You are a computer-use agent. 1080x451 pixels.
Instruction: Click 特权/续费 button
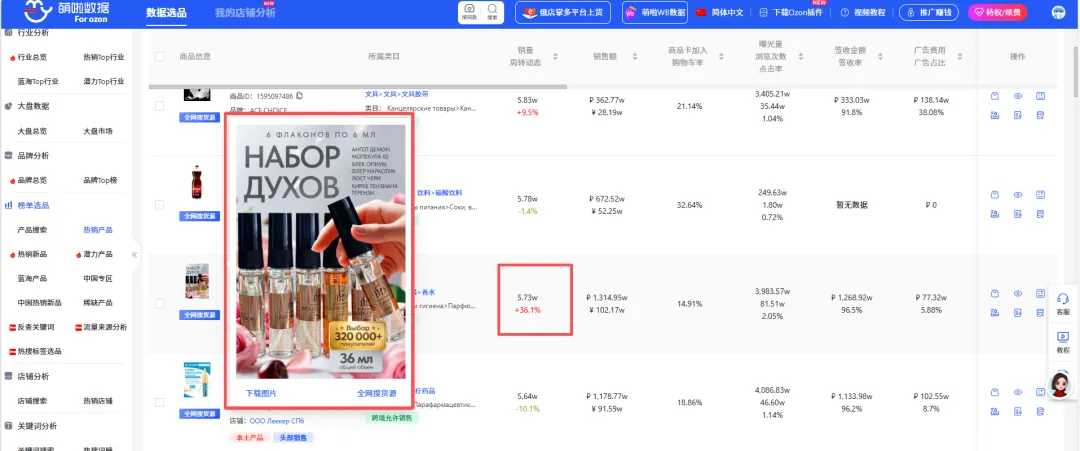(997, 12)
